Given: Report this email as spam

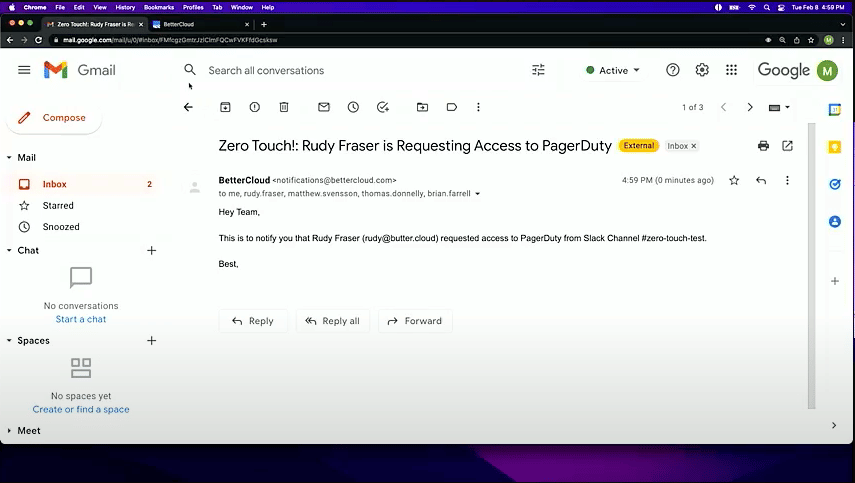Looking at the screenshot, I should coord(255,107).
